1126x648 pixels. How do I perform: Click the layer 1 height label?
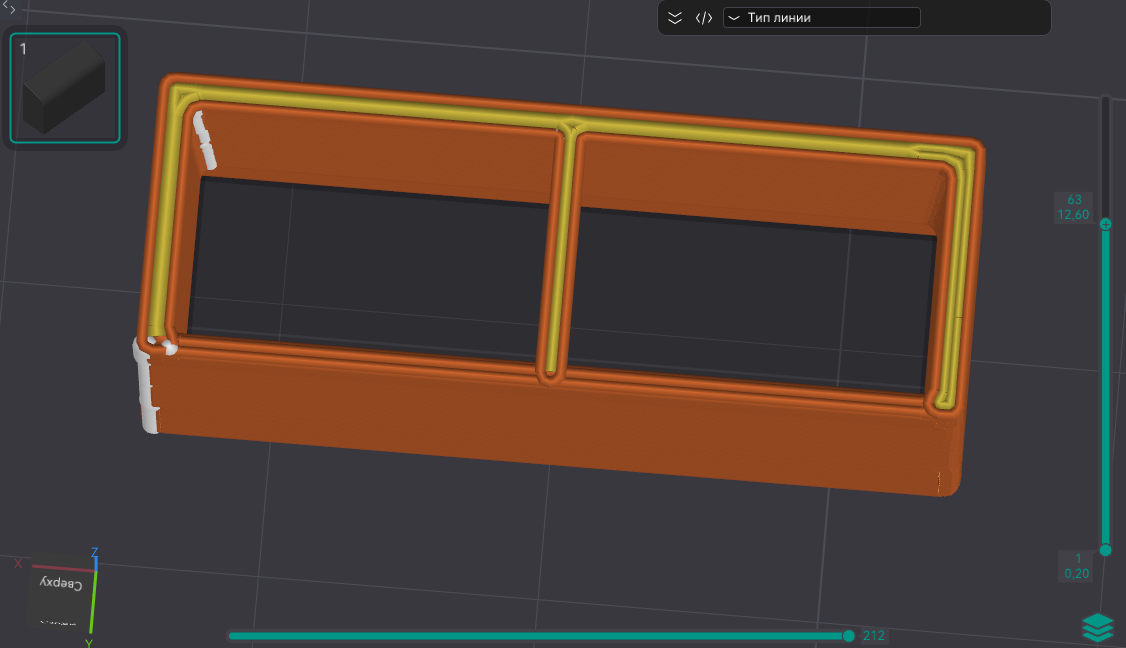1078,566
